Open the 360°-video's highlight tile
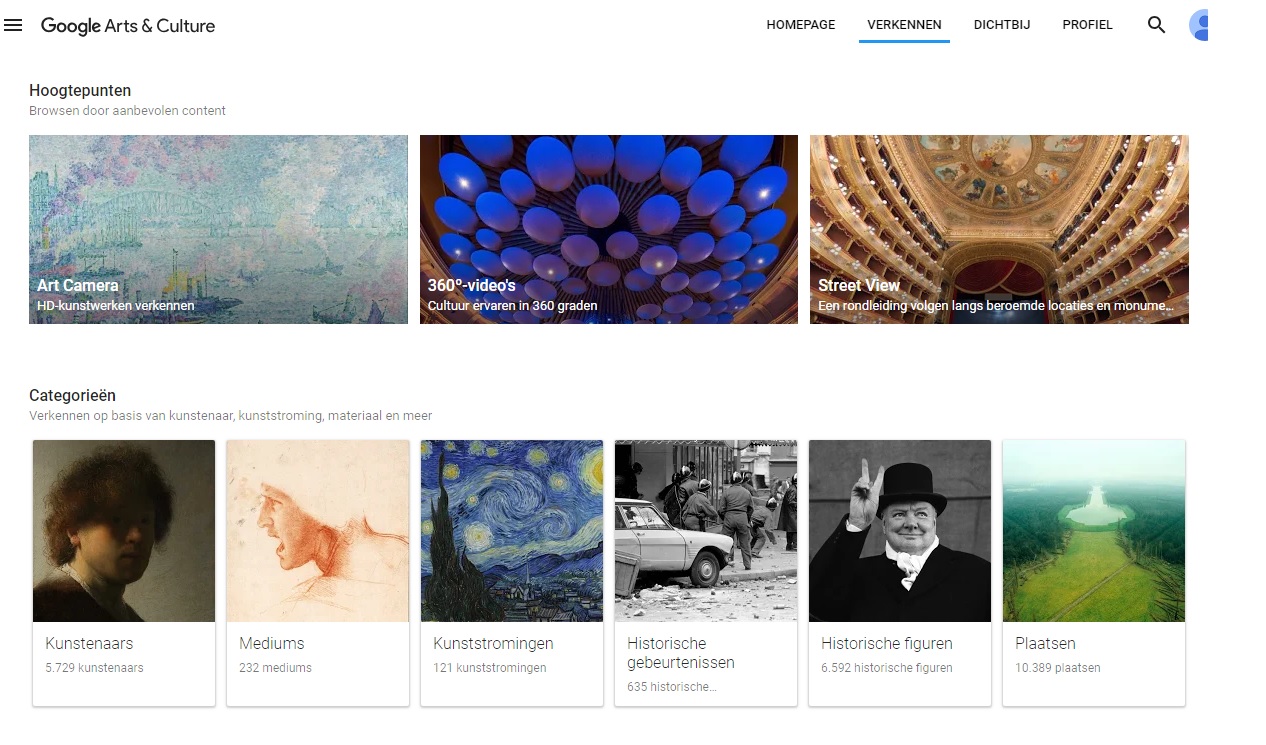1266x745 pixels. pyautogui.click(x=609, y=229)
